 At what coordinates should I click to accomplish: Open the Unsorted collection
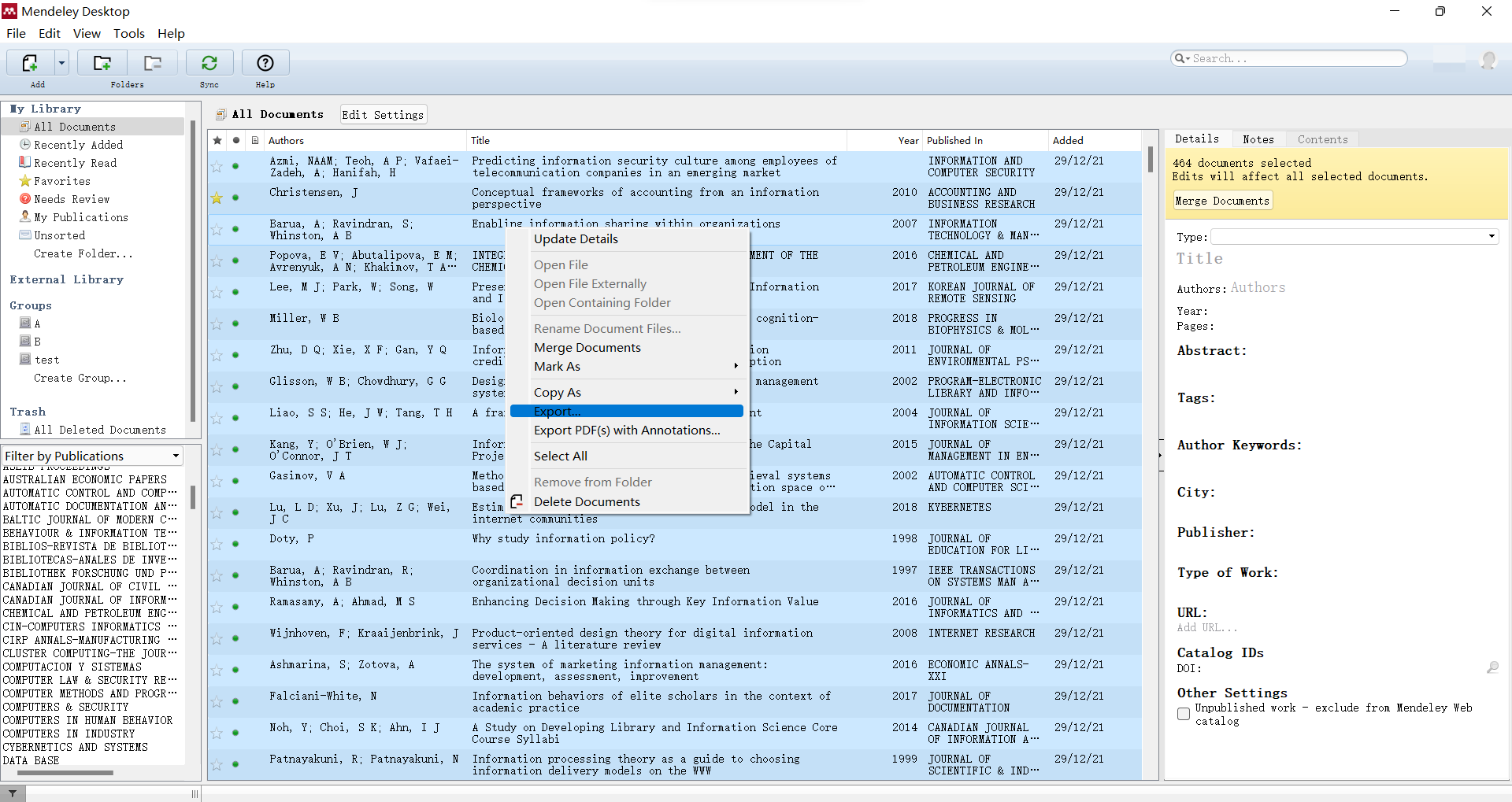click(x=59, y=235)
